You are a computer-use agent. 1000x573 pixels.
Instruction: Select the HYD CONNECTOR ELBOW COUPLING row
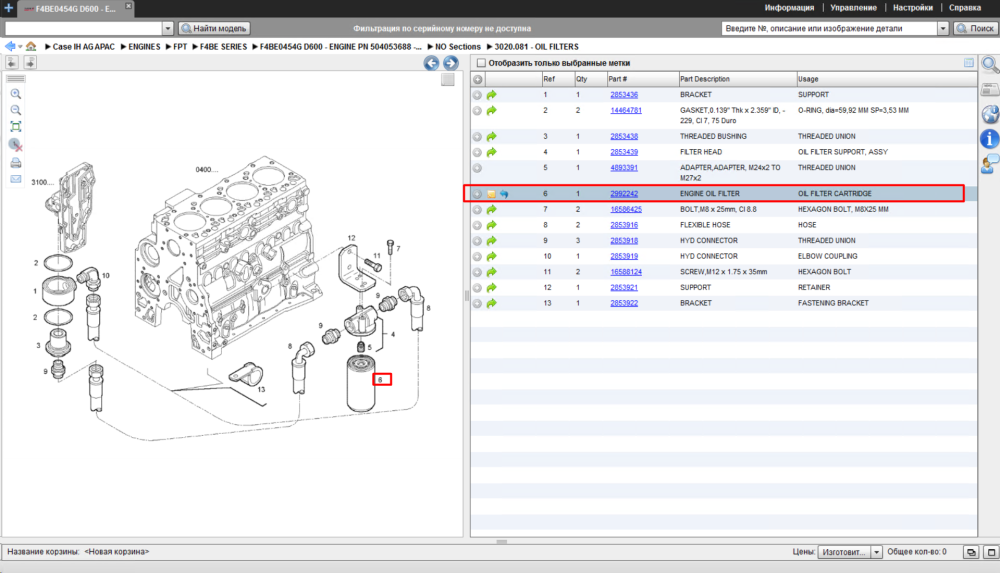coord(724,257)
